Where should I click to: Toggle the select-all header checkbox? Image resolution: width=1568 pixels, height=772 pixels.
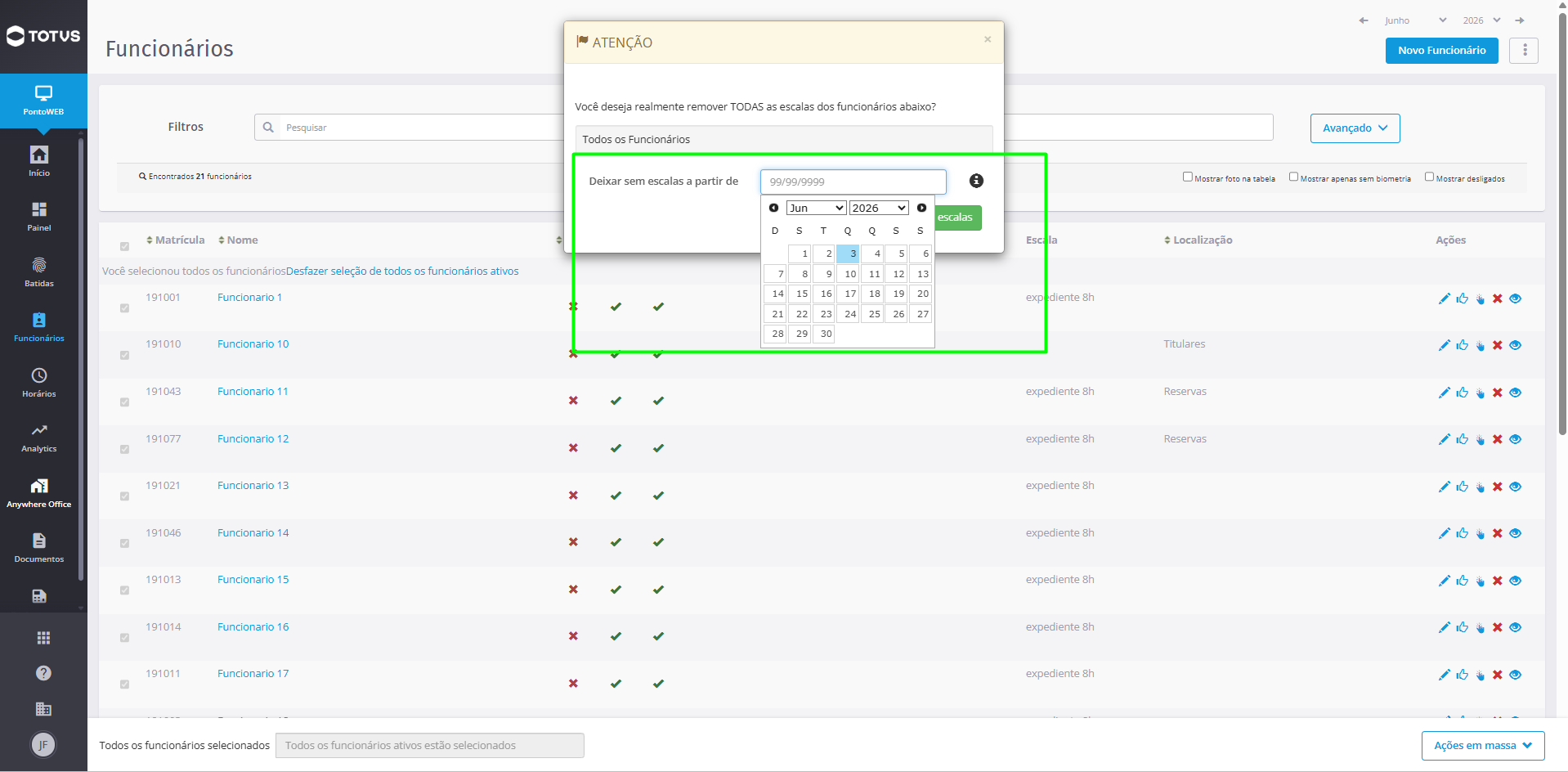(x=124, y=246)
